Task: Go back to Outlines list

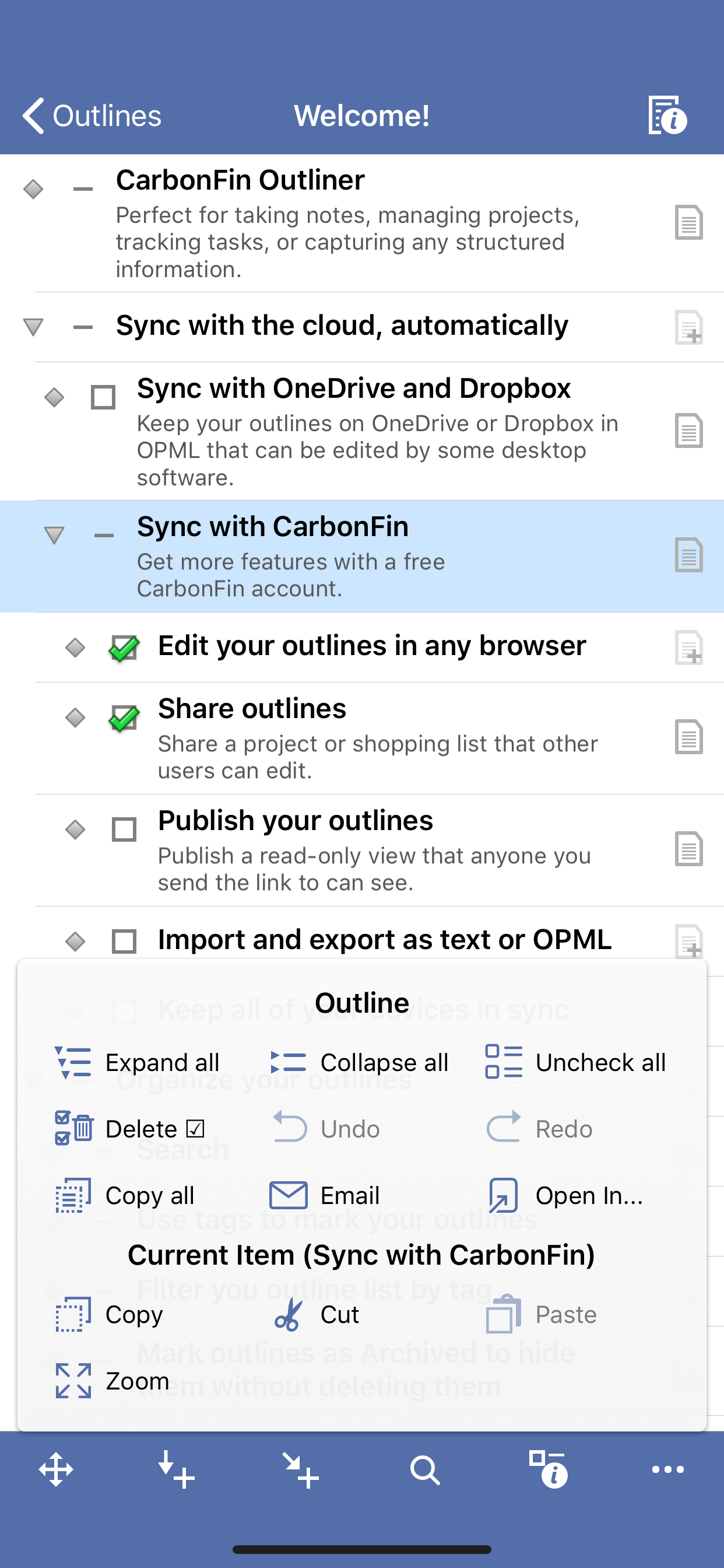Action: tap(92, 115)
